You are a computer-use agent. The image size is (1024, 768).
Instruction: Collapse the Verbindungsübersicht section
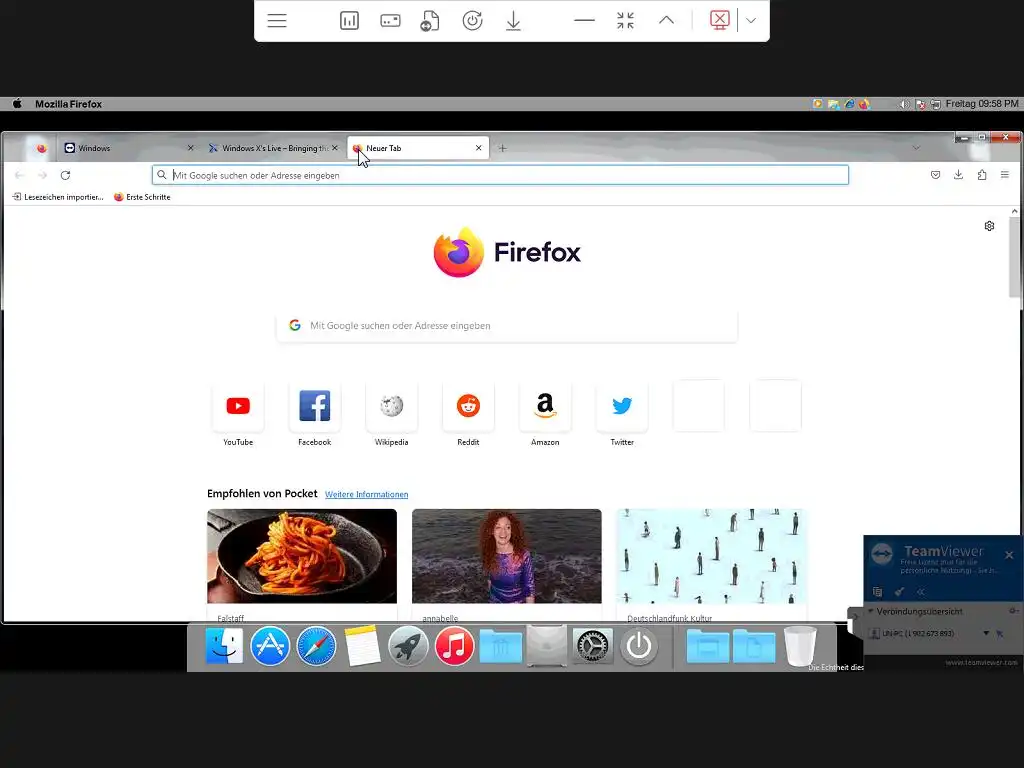click(870, 611)
